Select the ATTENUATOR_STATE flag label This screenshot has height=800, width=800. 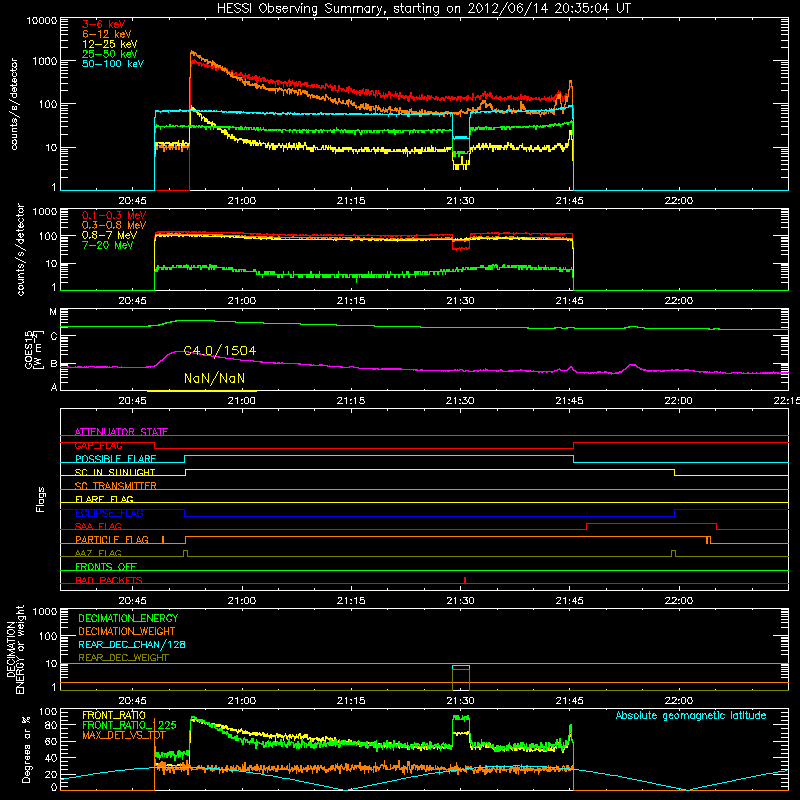pyautogui.click(x=121, y=432)
